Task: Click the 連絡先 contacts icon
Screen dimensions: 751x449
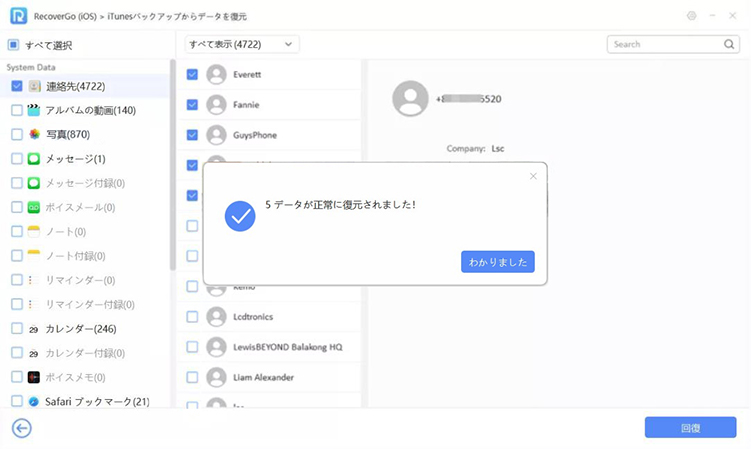Action: tap(34, 86)
